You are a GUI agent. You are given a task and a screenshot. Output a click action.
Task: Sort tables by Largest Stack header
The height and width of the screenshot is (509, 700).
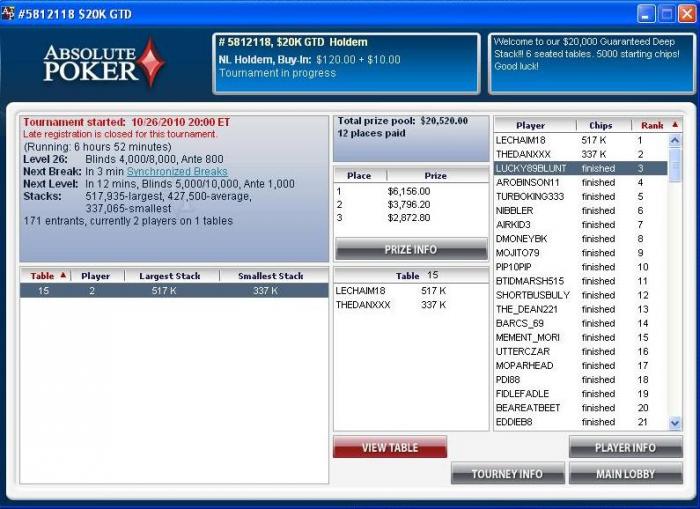click(x=171, y=276)
